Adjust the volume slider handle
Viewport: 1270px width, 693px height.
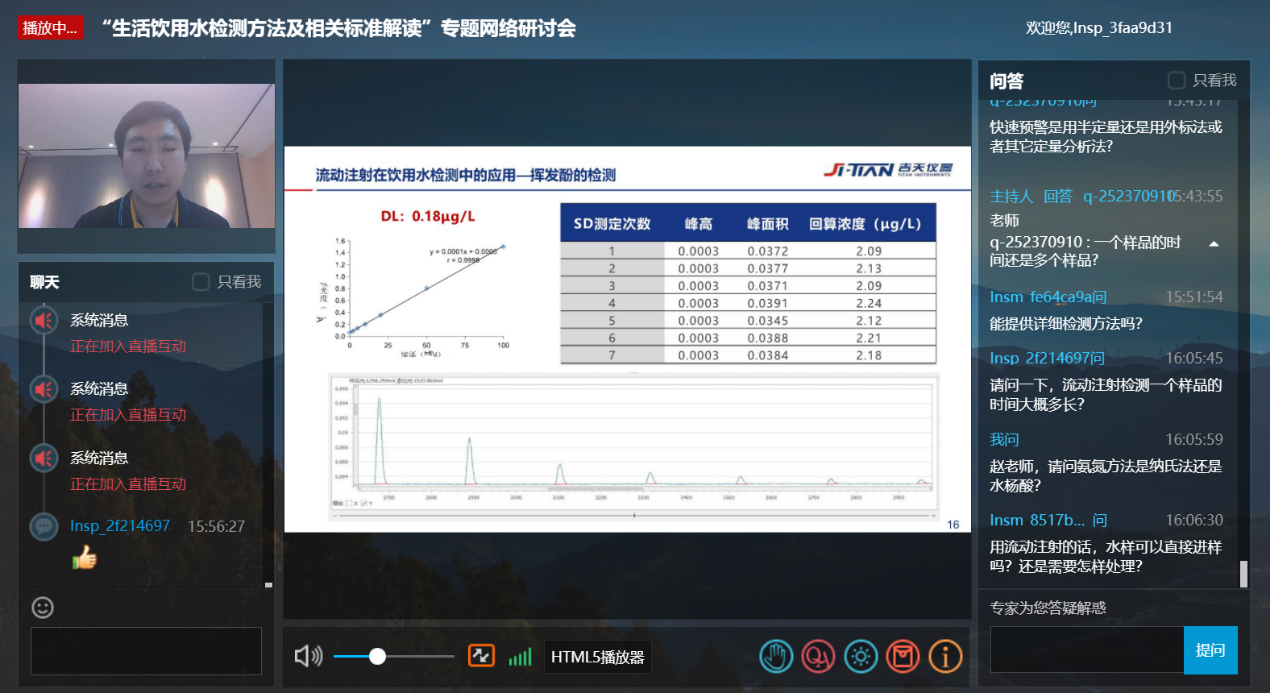point(377,656)
